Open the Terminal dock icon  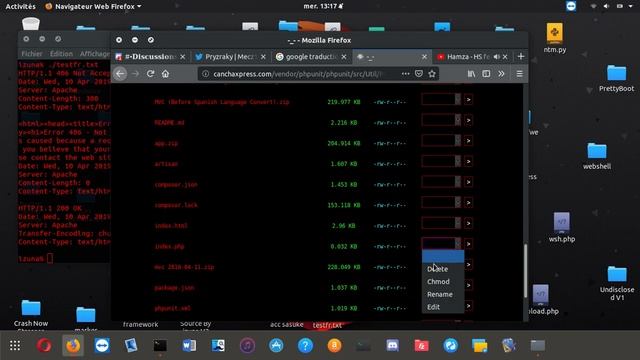160,346
